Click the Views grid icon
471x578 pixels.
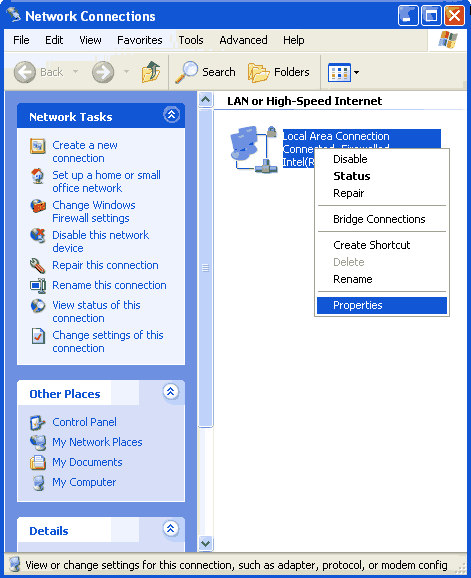click(x=339, y=73)
